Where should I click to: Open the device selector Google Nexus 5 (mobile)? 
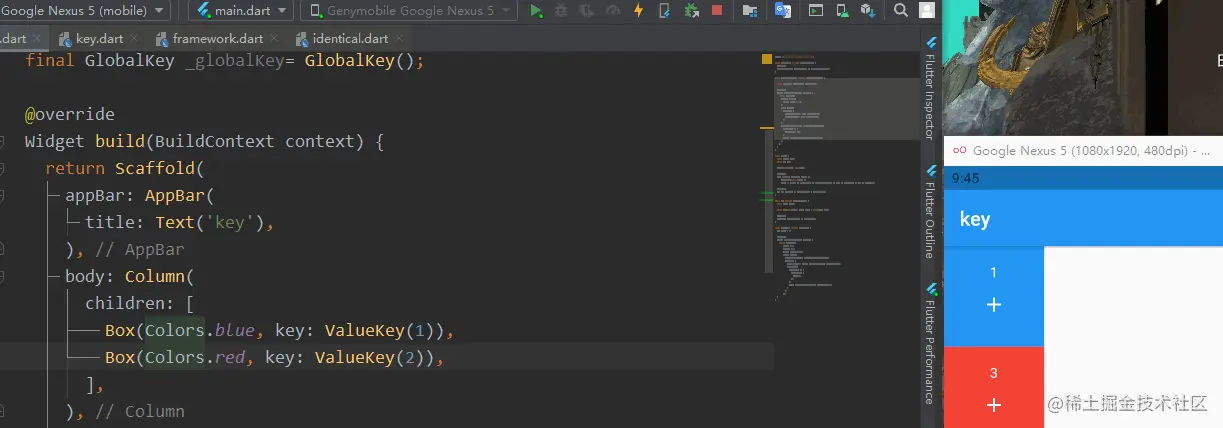[86, 11]
